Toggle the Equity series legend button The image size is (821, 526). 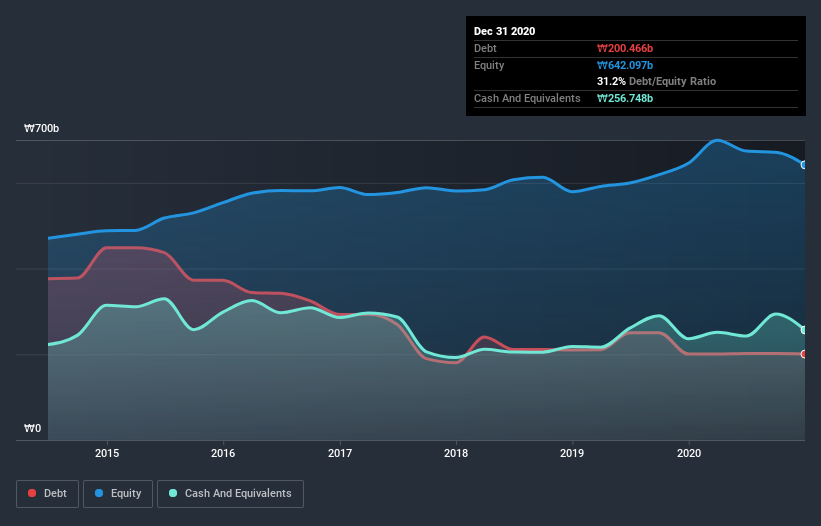pos(118,494)
